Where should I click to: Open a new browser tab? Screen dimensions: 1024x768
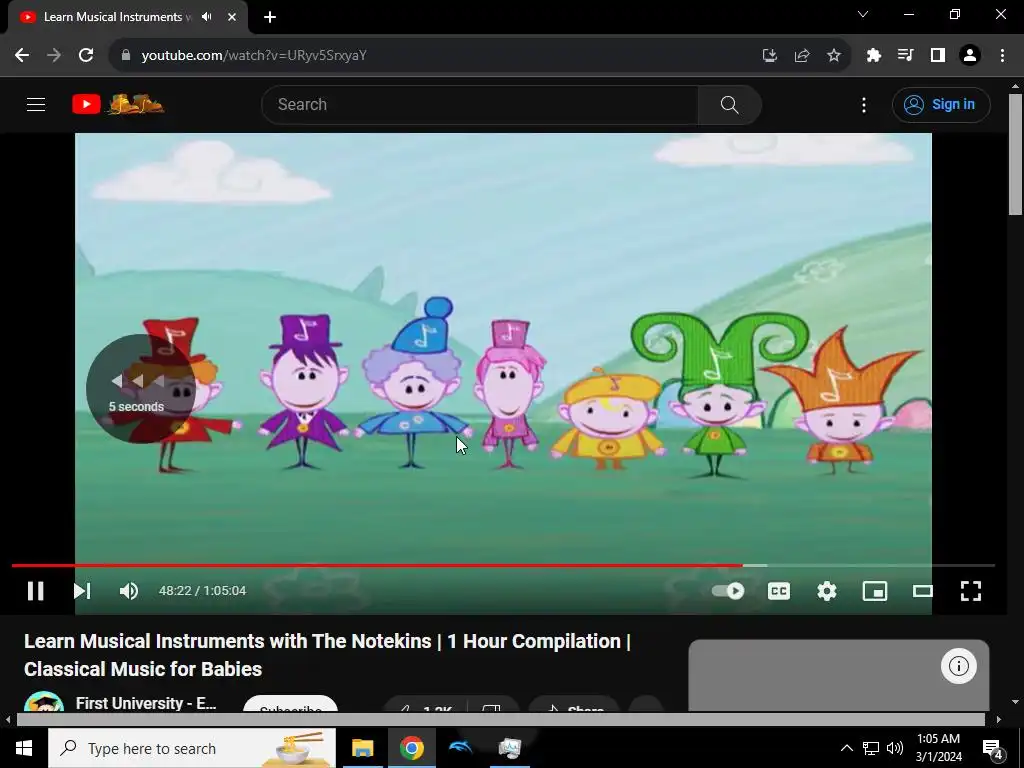(x=270, y=17)
